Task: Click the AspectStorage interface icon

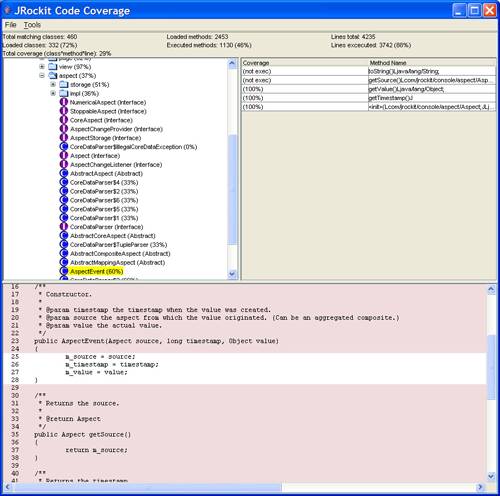Action: (64, 138)
